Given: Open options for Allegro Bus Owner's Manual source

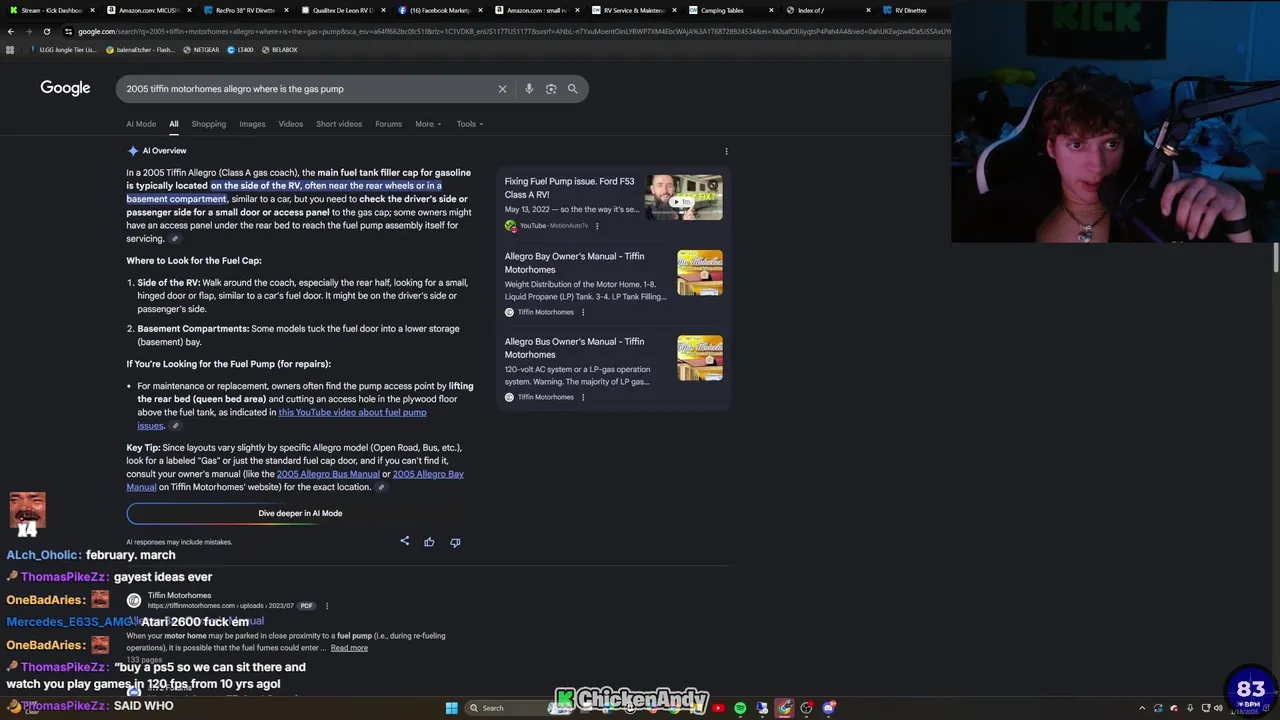Looking at the screenshot, I should tap(583, 397).
